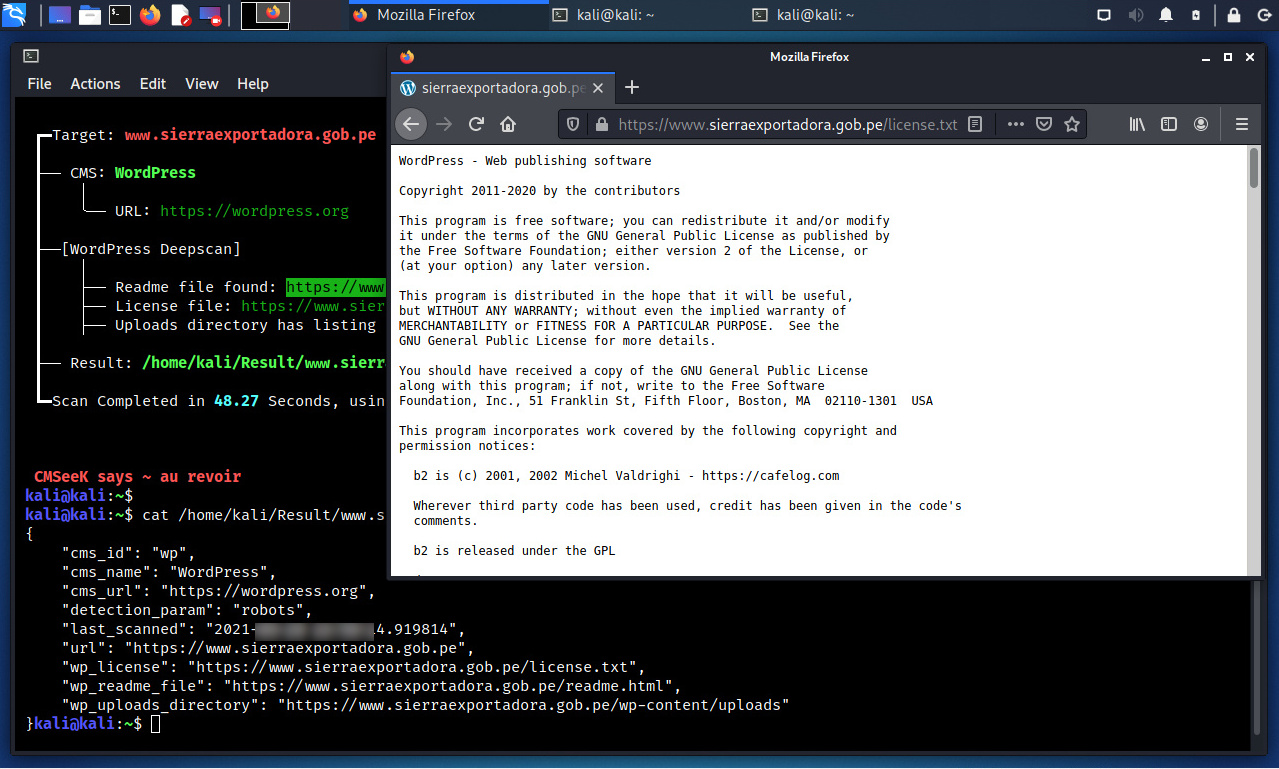This screenshot has height=769, width=1279.
Task: Bookmark this page with the star icon
Action: click(1072, 124)
